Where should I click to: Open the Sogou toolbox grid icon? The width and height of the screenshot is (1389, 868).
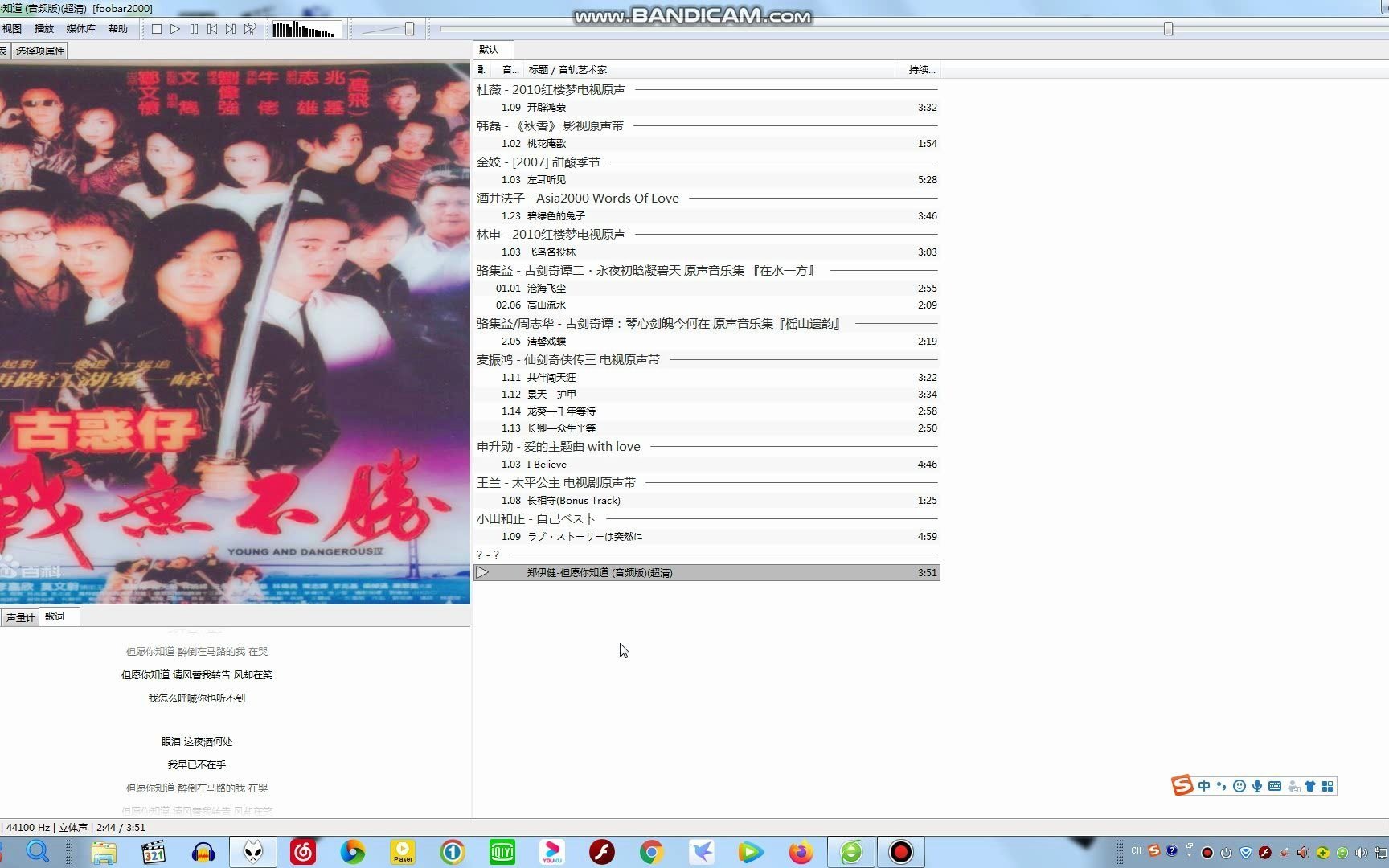[x=1328, y=786]
